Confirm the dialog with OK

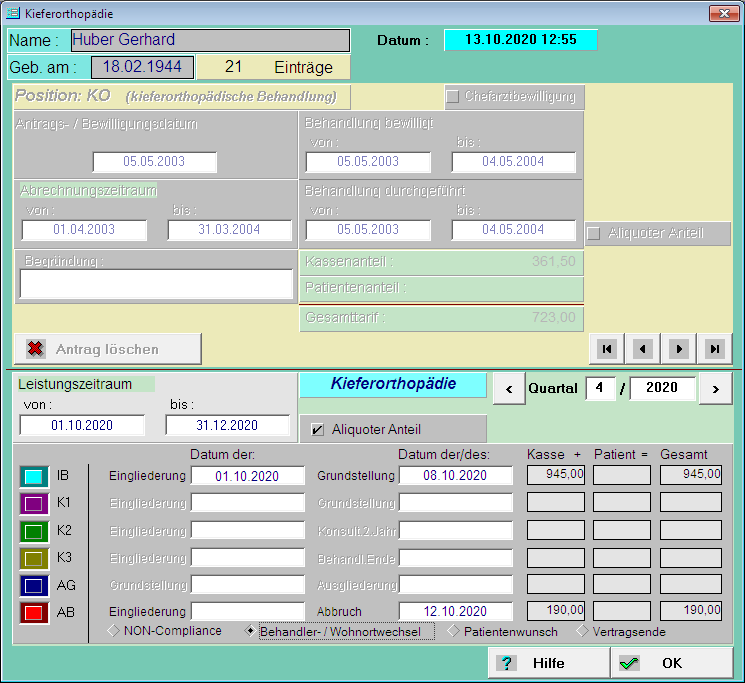coord(671,663)
